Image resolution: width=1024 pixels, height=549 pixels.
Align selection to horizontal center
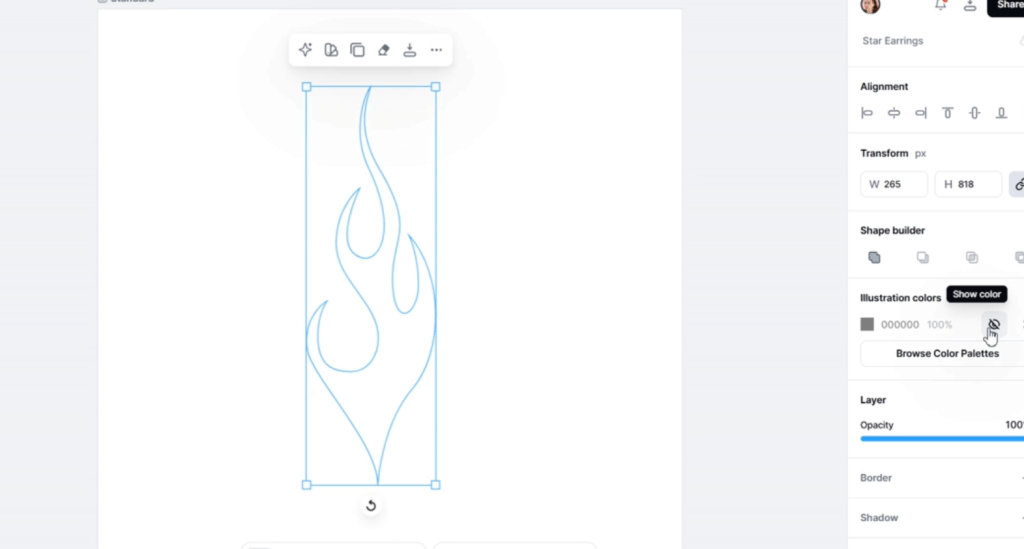pyautogui.click(x=894, y=113)
